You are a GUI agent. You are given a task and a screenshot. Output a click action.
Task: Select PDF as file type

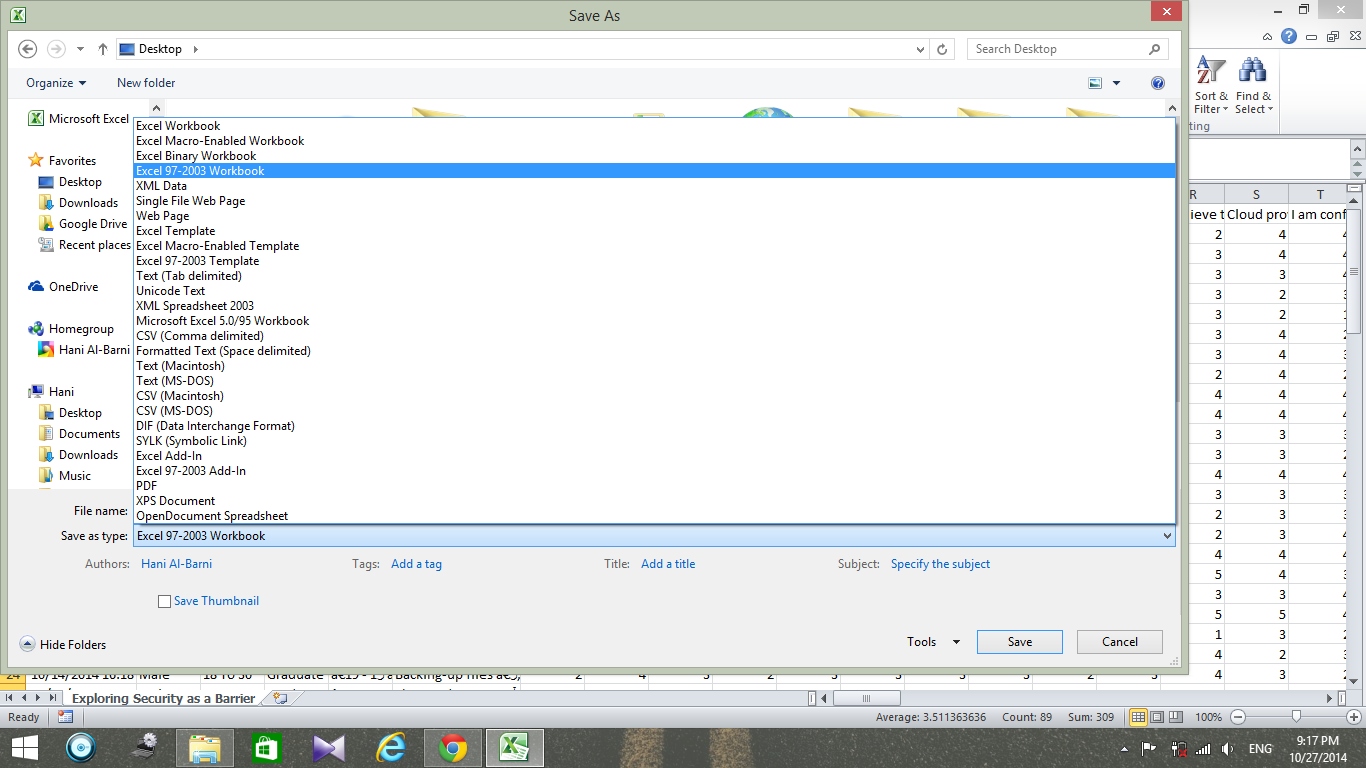(x=654, y=486)
